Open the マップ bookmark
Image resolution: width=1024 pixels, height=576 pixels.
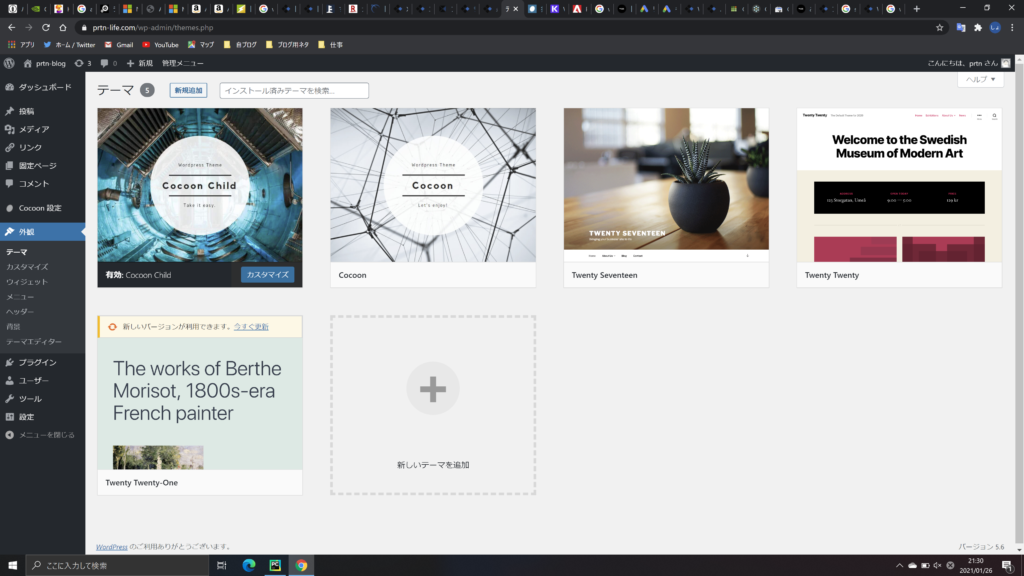(x=201, y=45)
